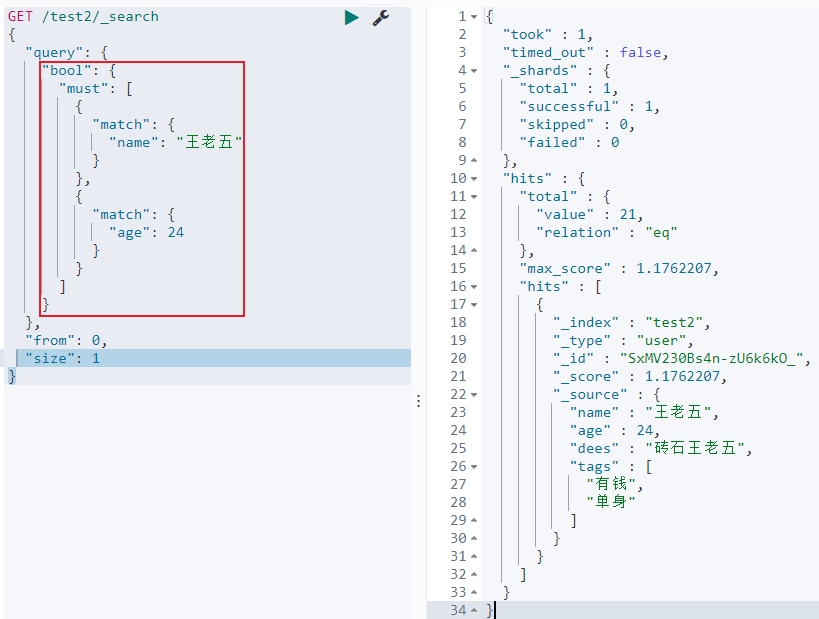819x619 pixels.
Task: Click the "name" match value 王老五 in the request
Action: pyautogui.click(x=209, y=143)
